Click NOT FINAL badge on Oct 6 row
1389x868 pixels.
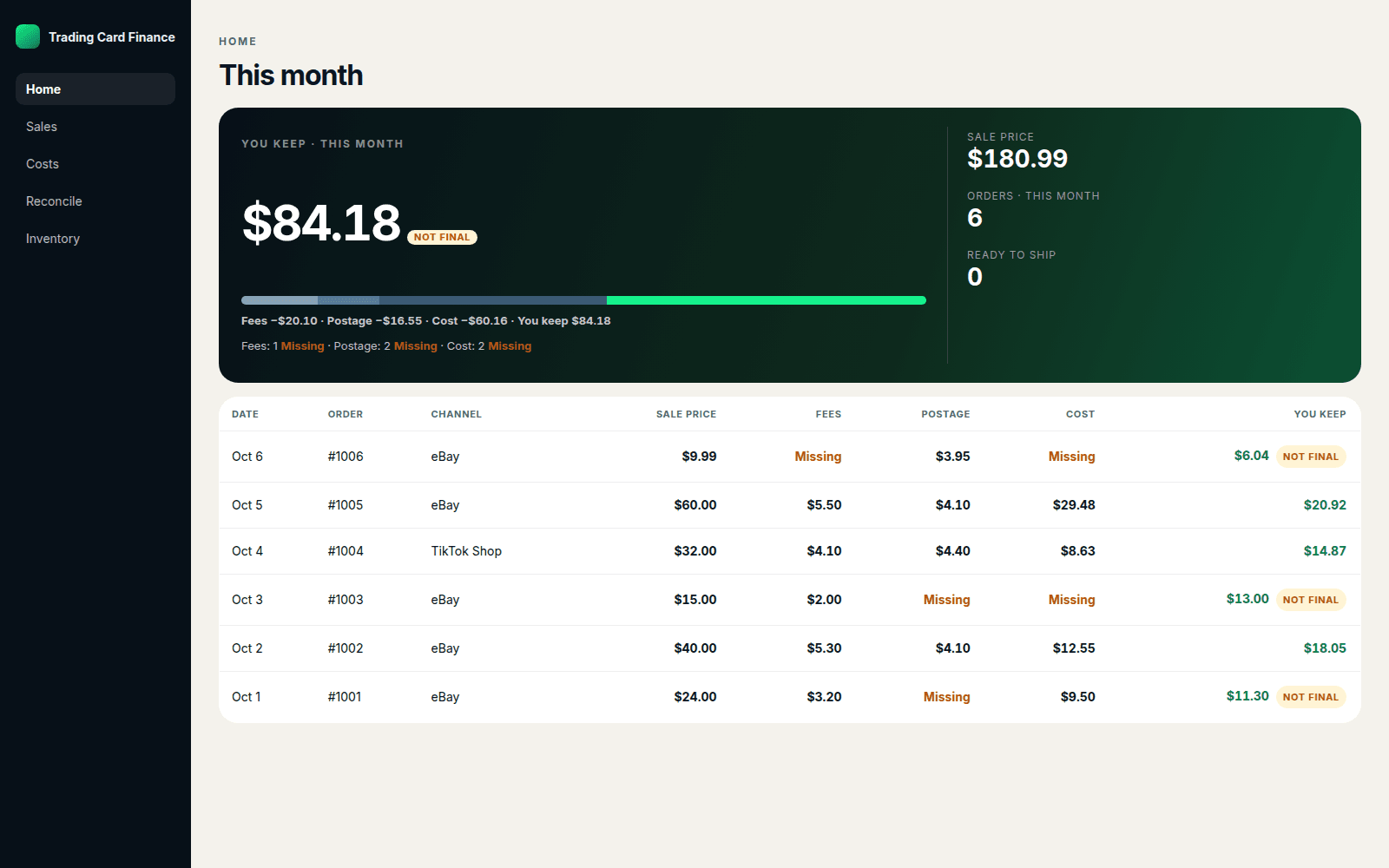tap(1311, 457)
